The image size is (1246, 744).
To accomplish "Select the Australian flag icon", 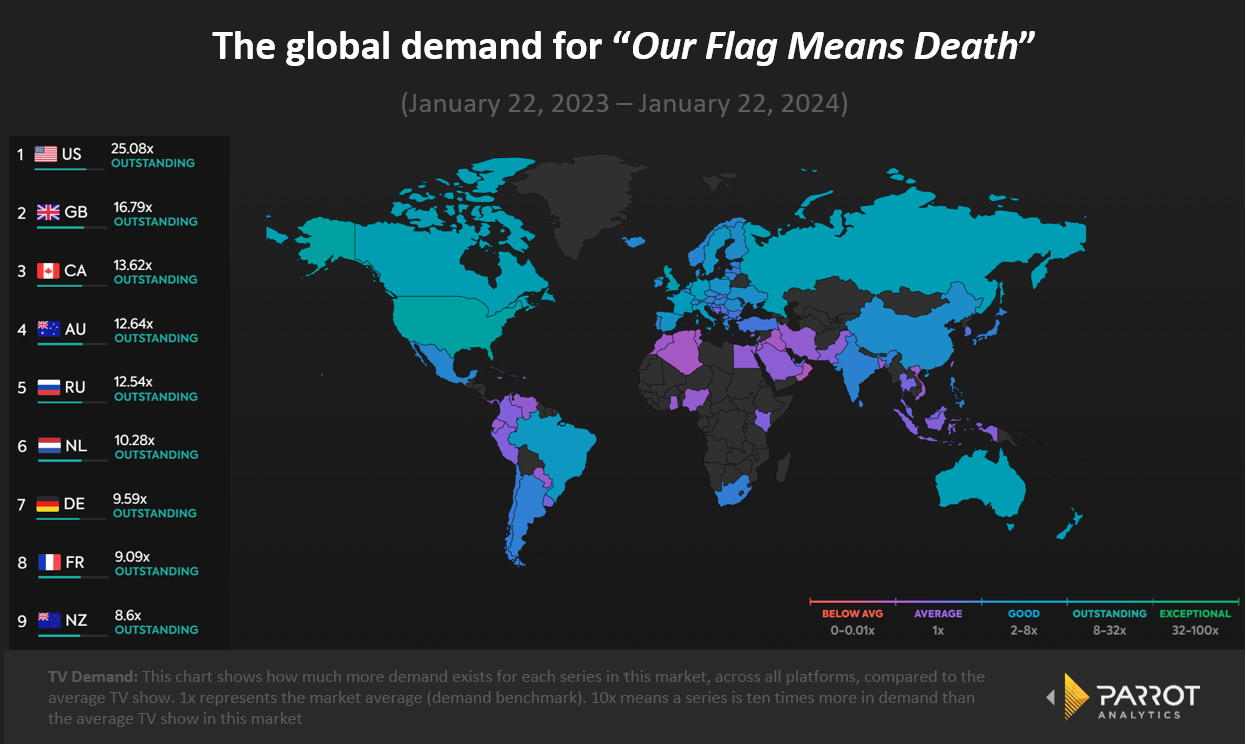I will point(49,329).
